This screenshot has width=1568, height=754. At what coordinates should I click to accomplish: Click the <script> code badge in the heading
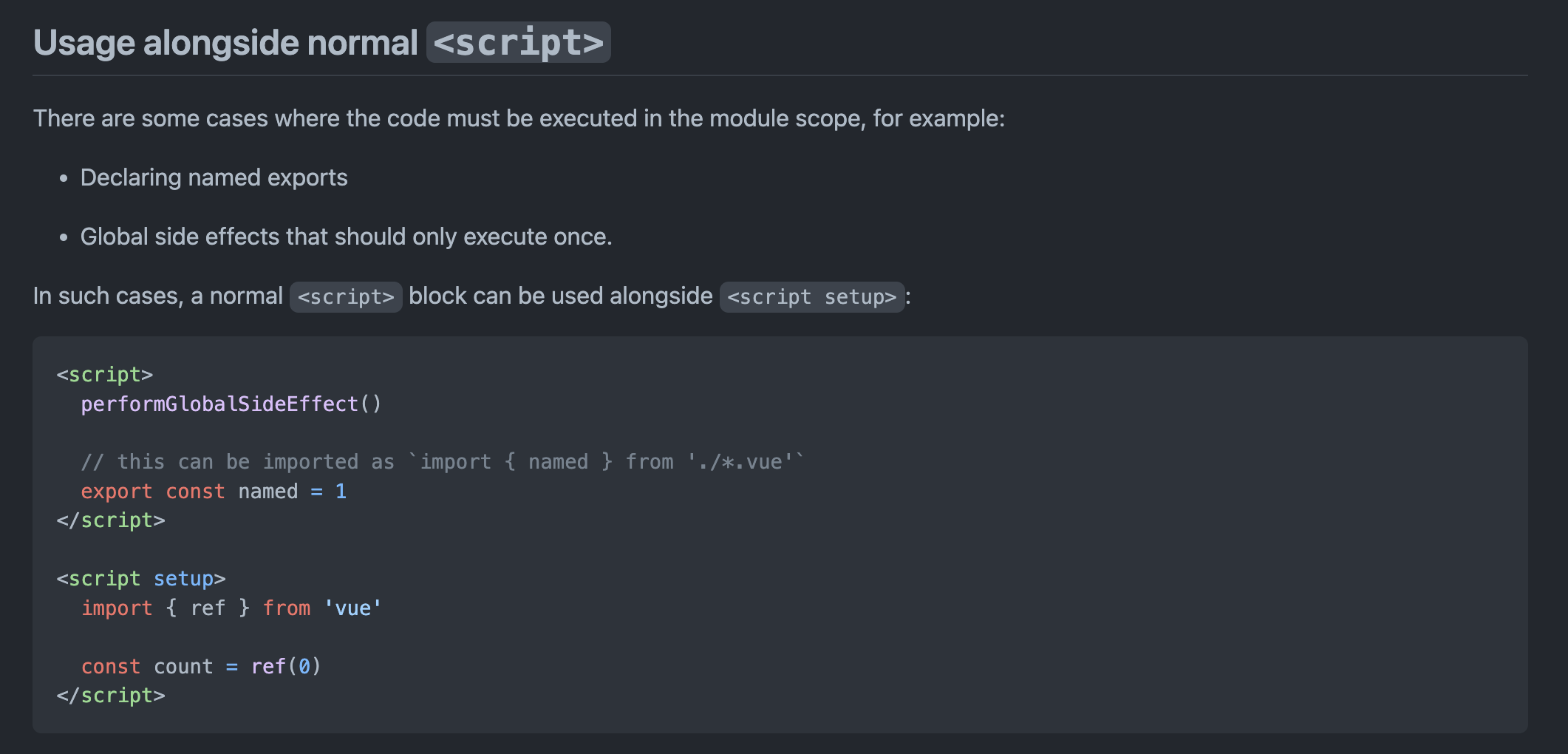pyautogui.click(x=518, y=43)
